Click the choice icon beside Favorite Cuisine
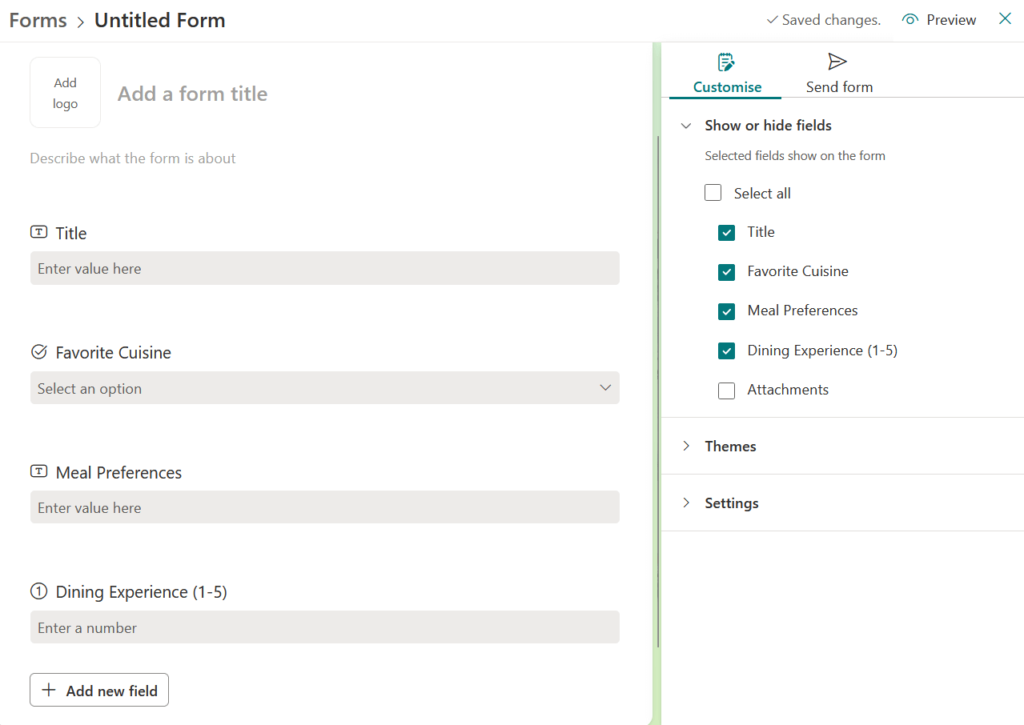The image size is (1024, 725). [39, 352]
